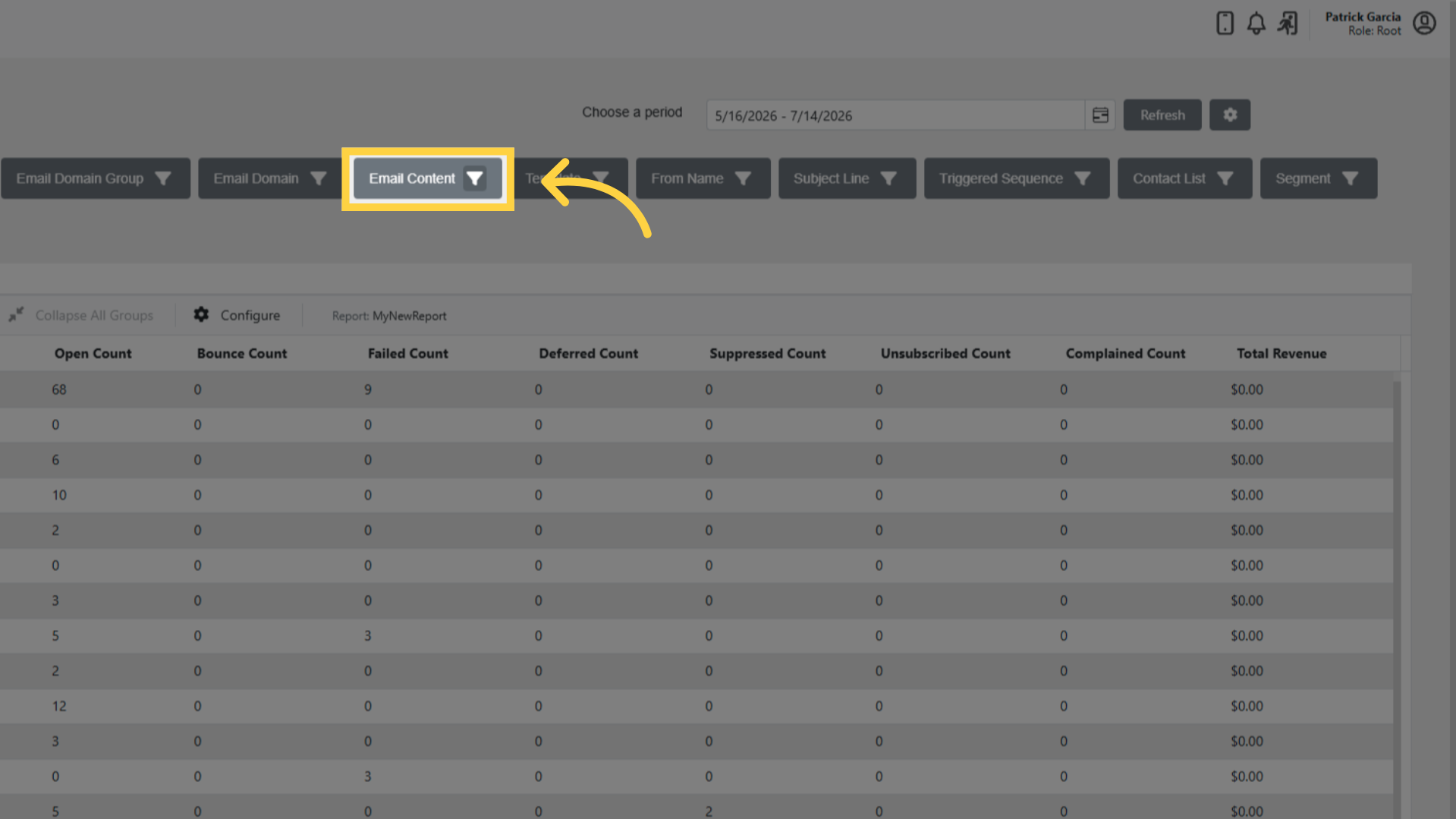Click the funnel icon on Subject Line
This screenshot has height=819, width=1456.
(x=888, y=178)
